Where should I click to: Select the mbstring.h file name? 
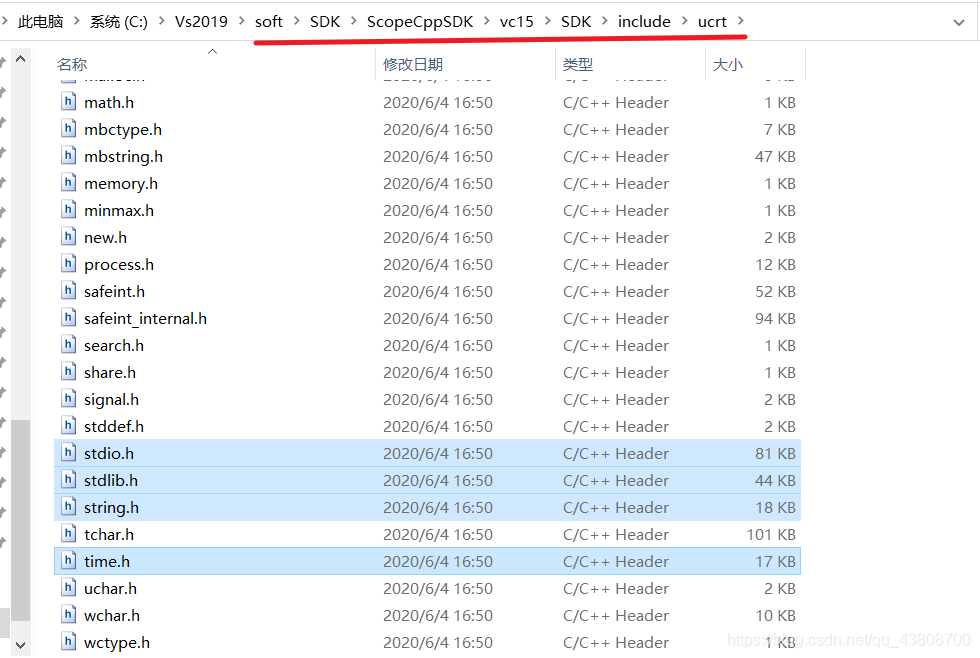click(123, 156)
